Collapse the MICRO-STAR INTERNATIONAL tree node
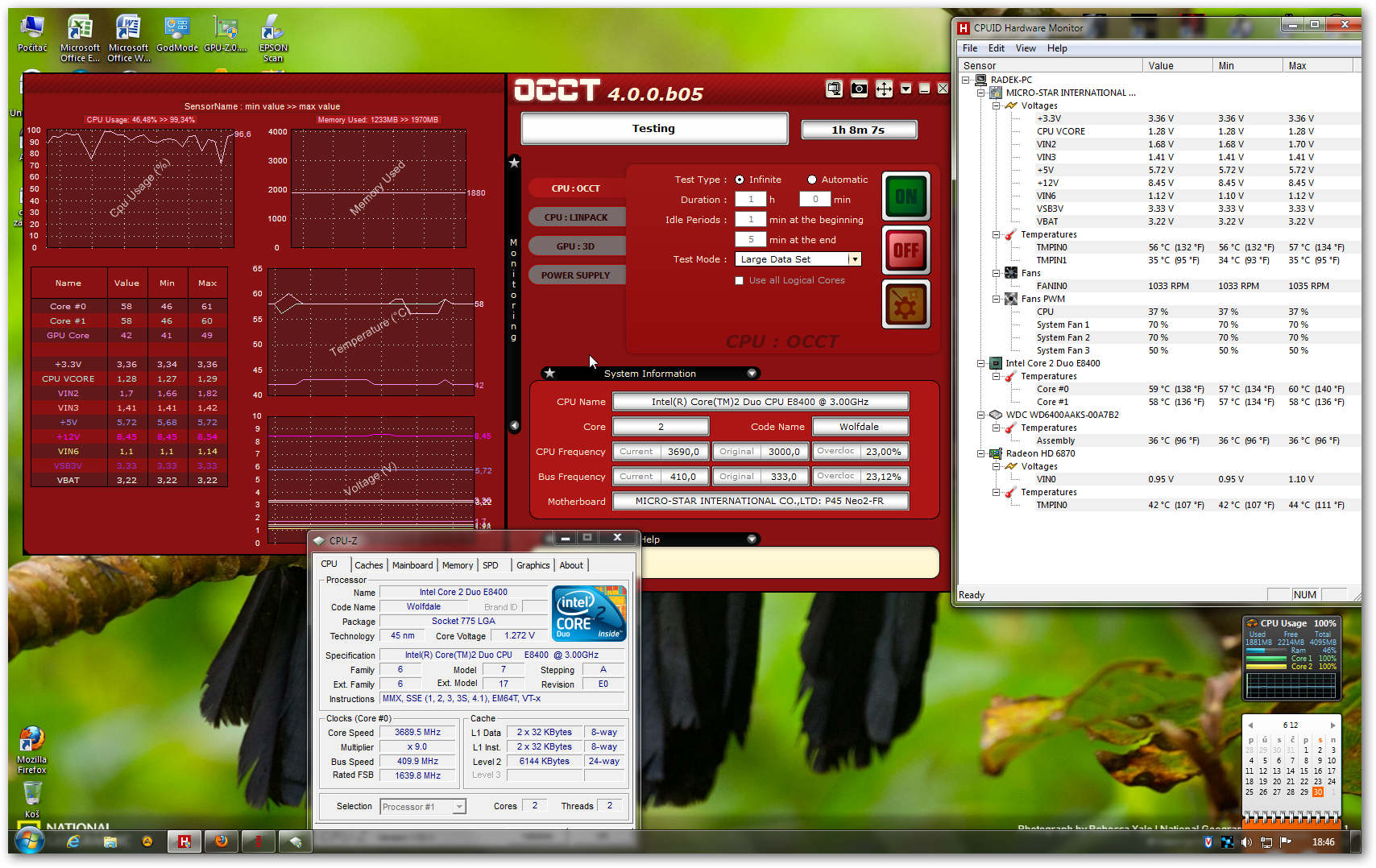 (x=980, y=93)
